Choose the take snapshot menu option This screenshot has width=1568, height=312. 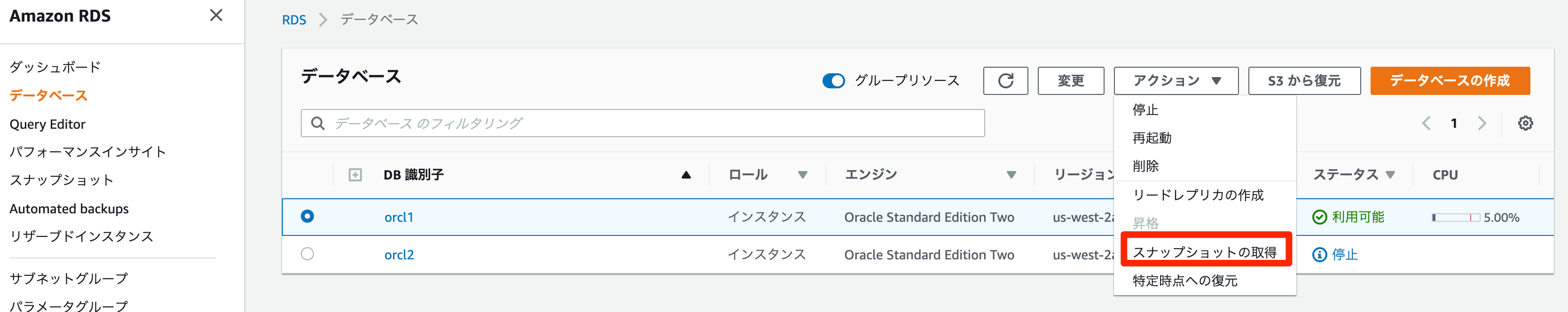click(x=1204, y=252)
